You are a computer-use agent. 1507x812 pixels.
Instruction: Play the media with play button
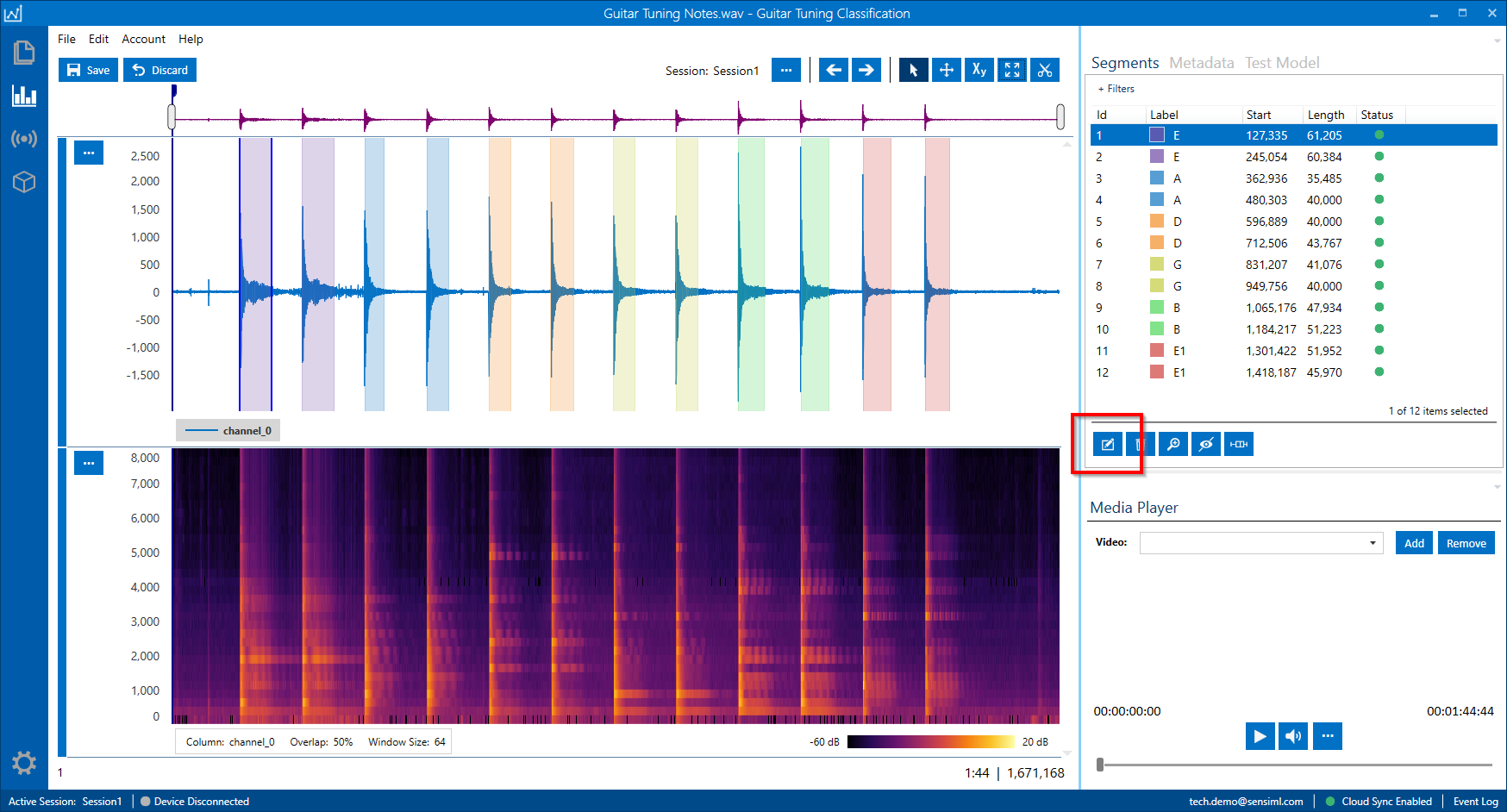[x=1260, y=736]
